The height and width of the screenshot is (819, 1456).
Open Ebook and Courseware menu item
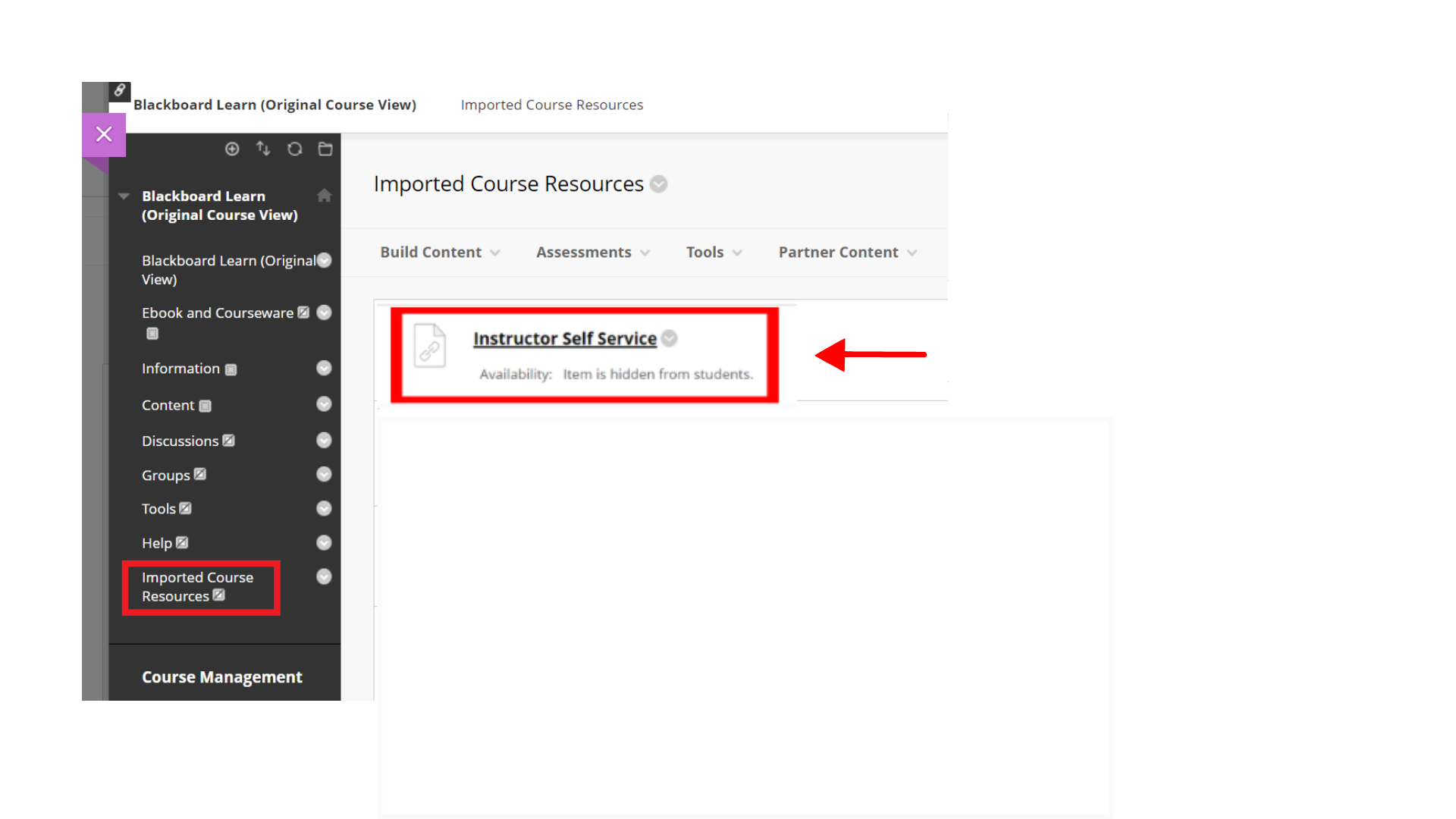[x=218, y=313]
